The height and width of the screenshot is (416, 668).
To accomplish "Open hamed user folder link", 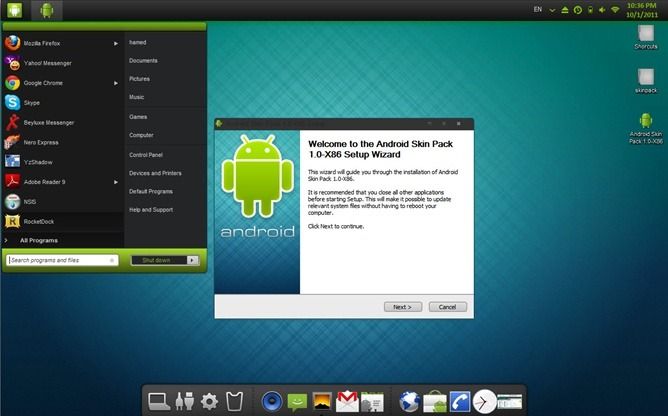I will (138, 43).
